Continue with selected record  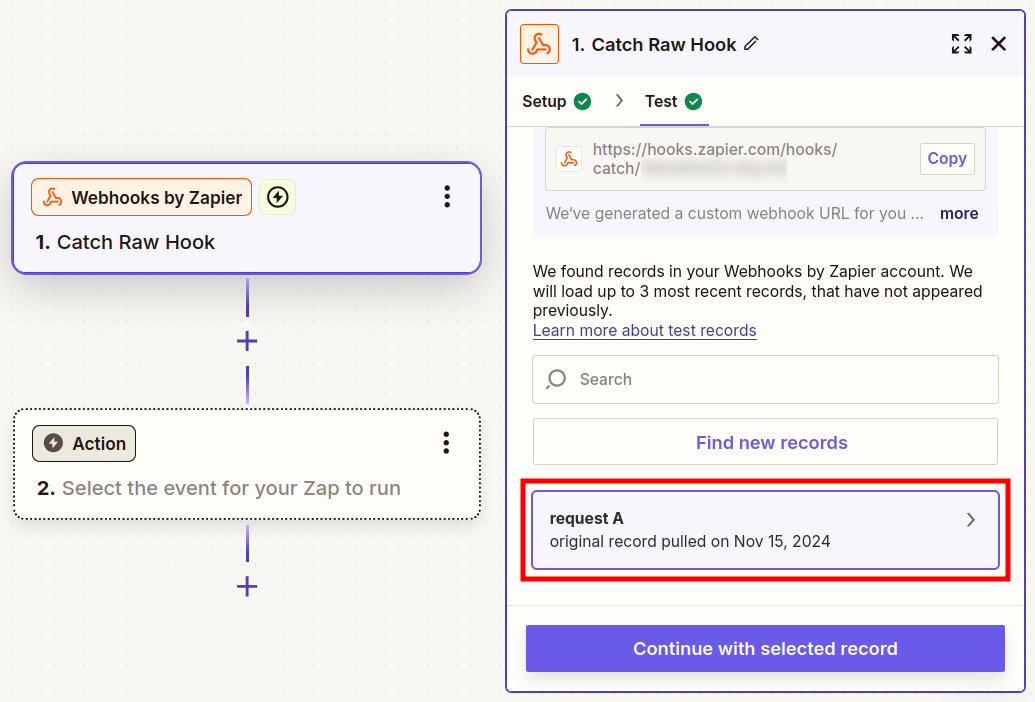(x=765, y=649)
